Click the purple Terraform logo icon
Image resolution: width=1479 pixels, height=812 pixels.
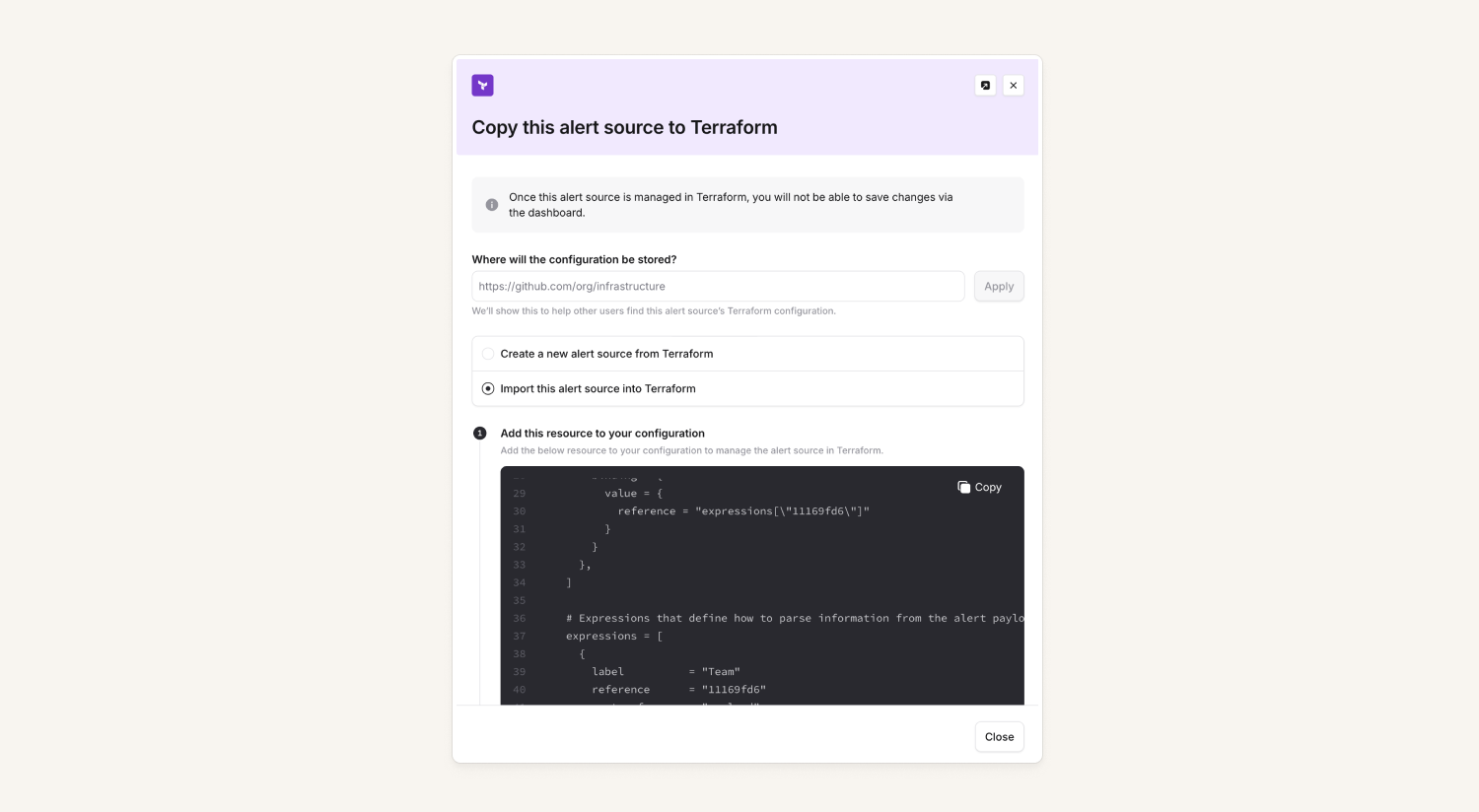tap(482, 86)
